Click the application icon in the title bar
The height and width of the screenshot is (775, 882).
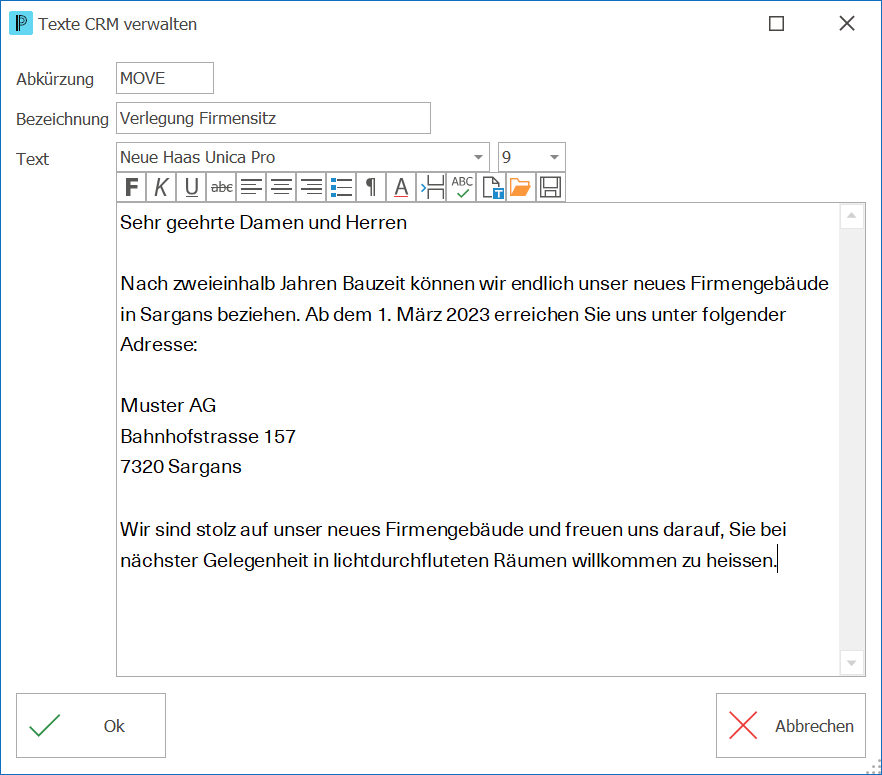pyautogui.click(x=21, y=24)
